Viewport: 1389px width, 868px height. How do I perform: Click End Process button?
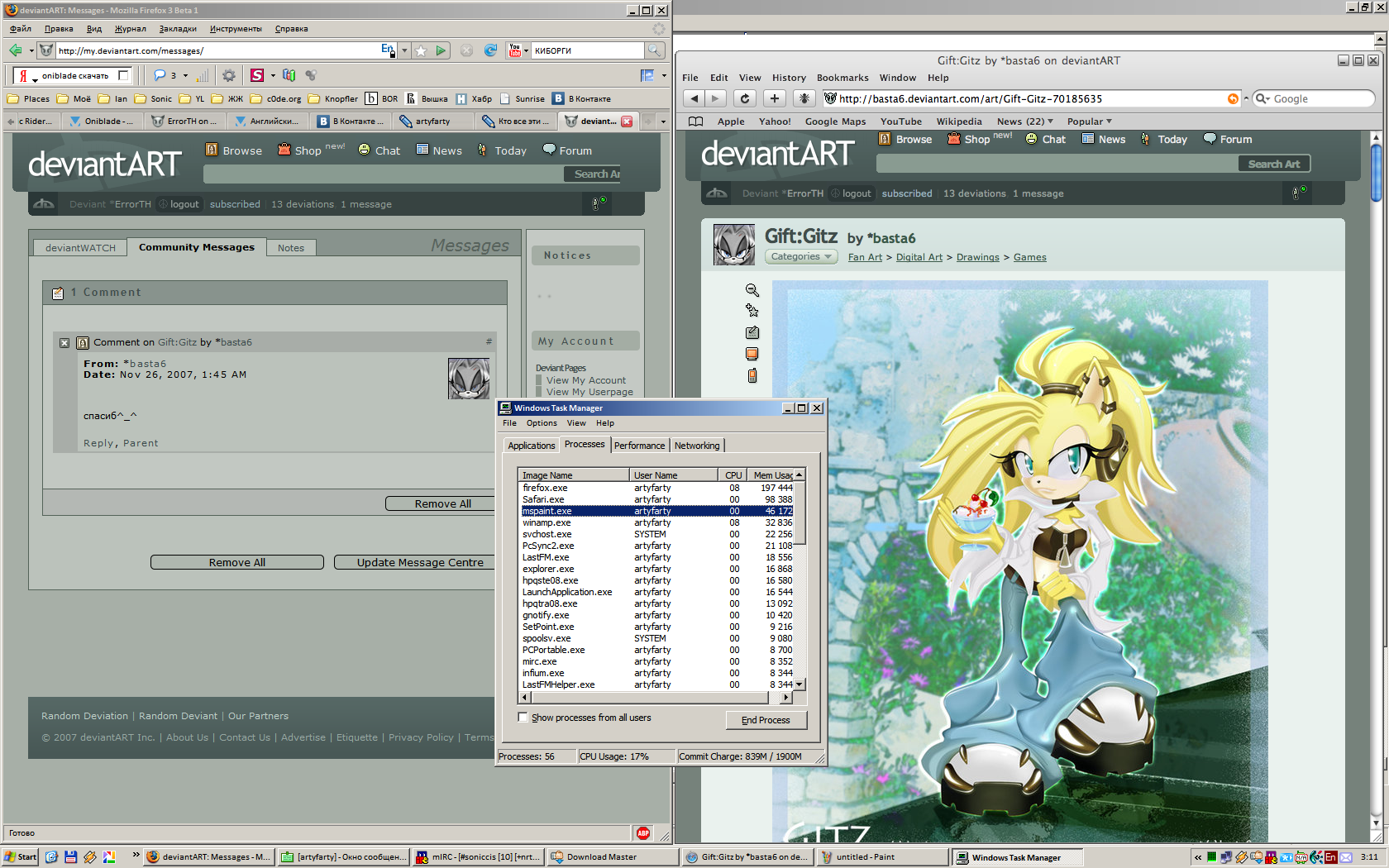[x=766, y=720]
